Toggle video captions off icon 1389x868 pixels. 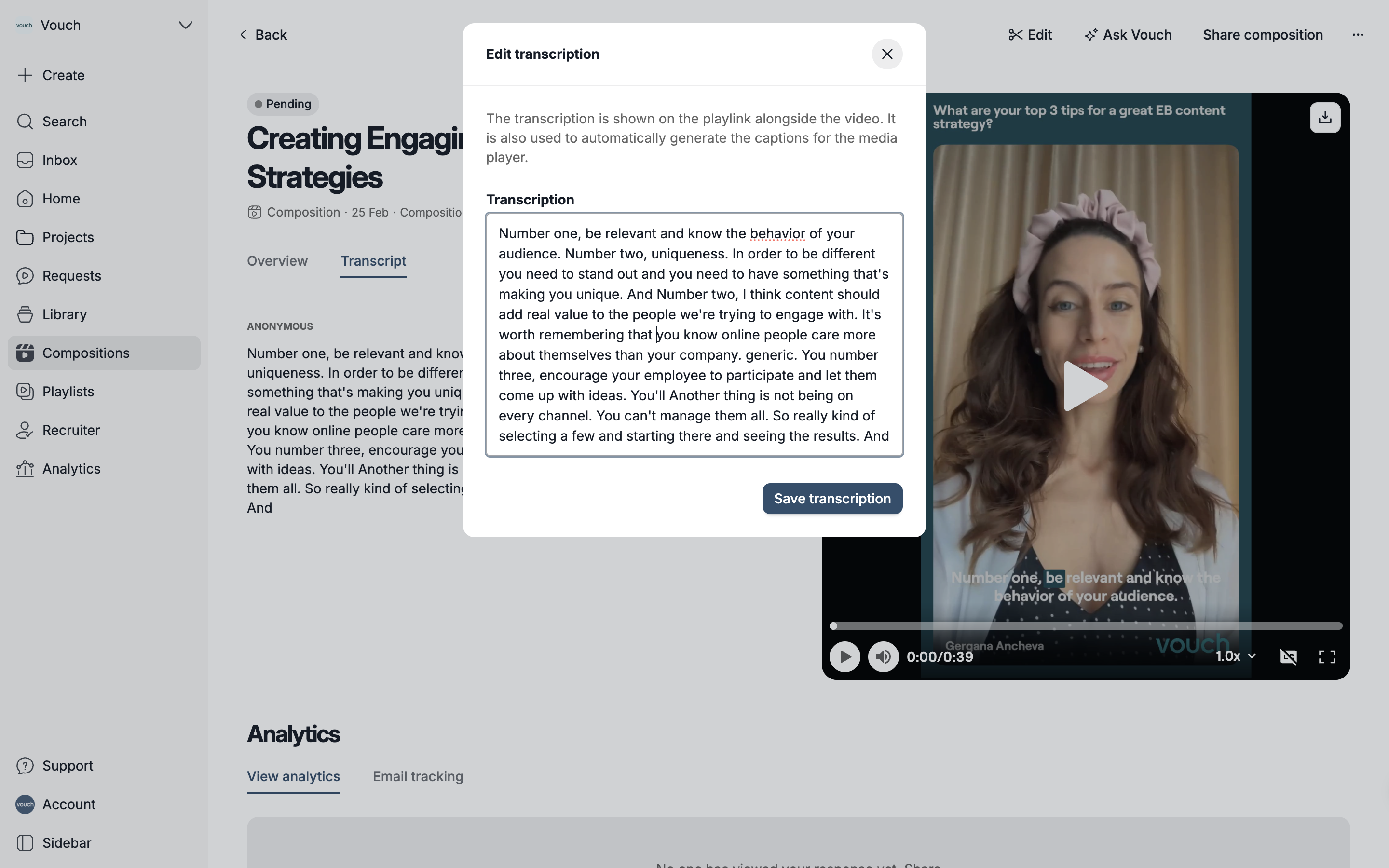[1288, 657]
